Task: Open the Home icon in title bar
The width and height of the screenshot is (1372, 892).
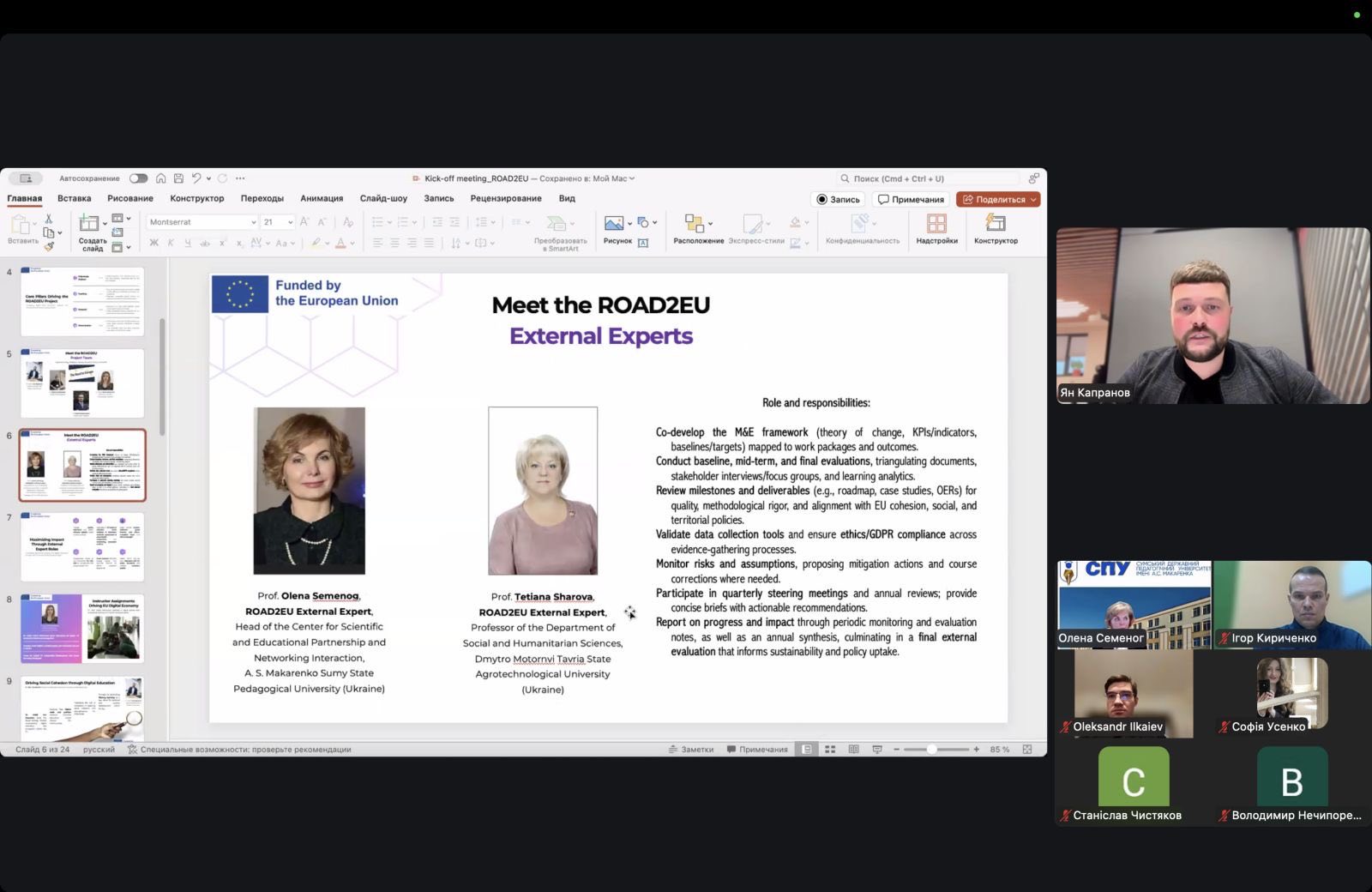Action: (160, 178)
